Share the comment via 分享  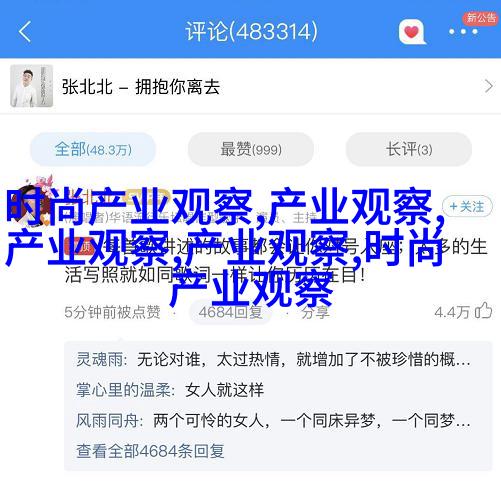coord(315,312)
